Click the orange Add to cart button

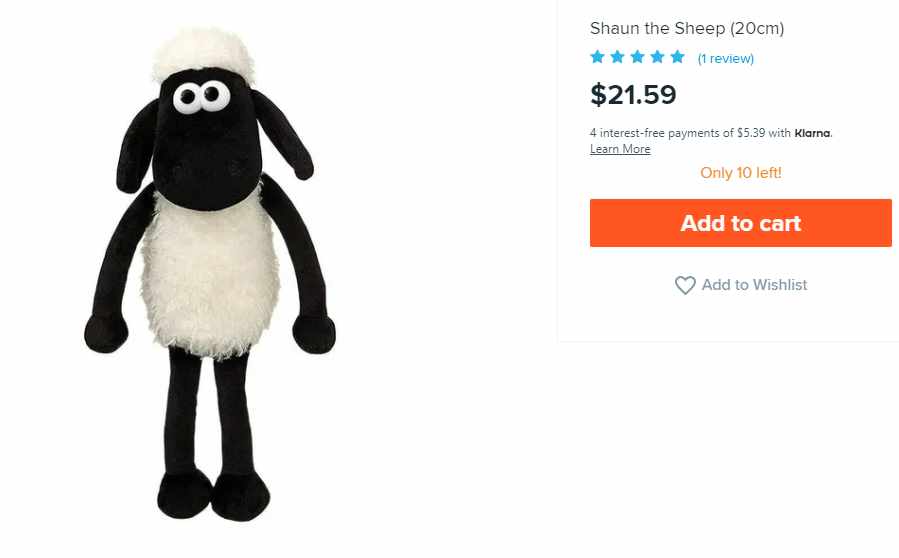coord(740,223)
